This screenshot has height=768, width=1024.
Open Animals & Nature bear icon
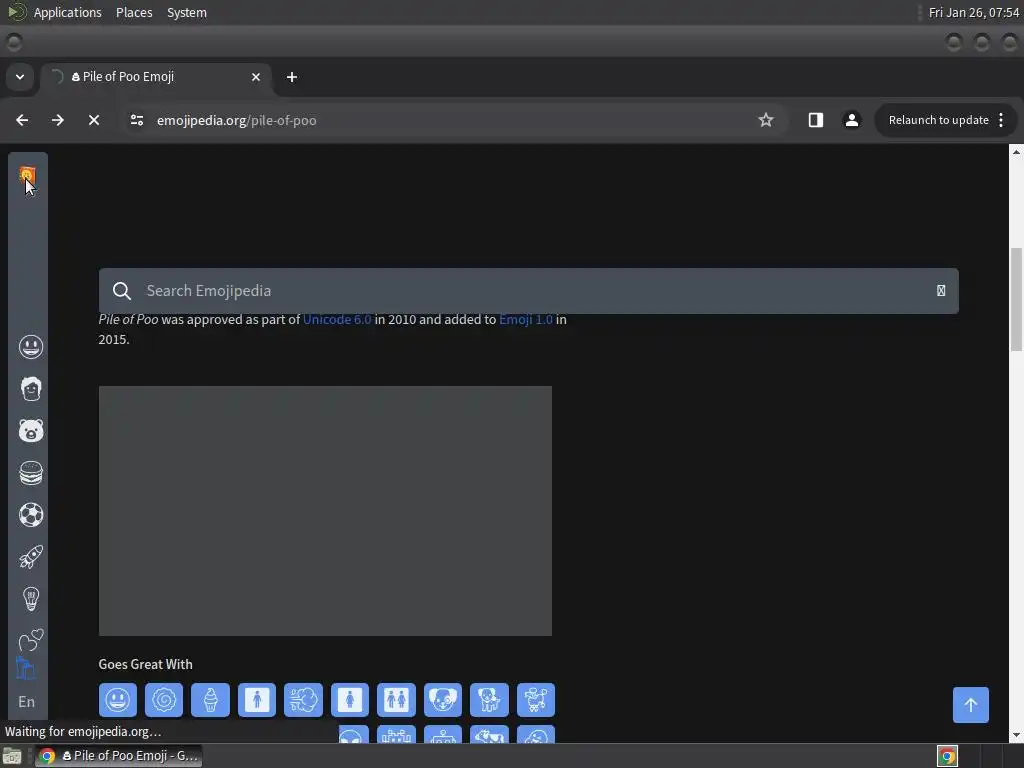pyautogui.click(x=31, y=431)
